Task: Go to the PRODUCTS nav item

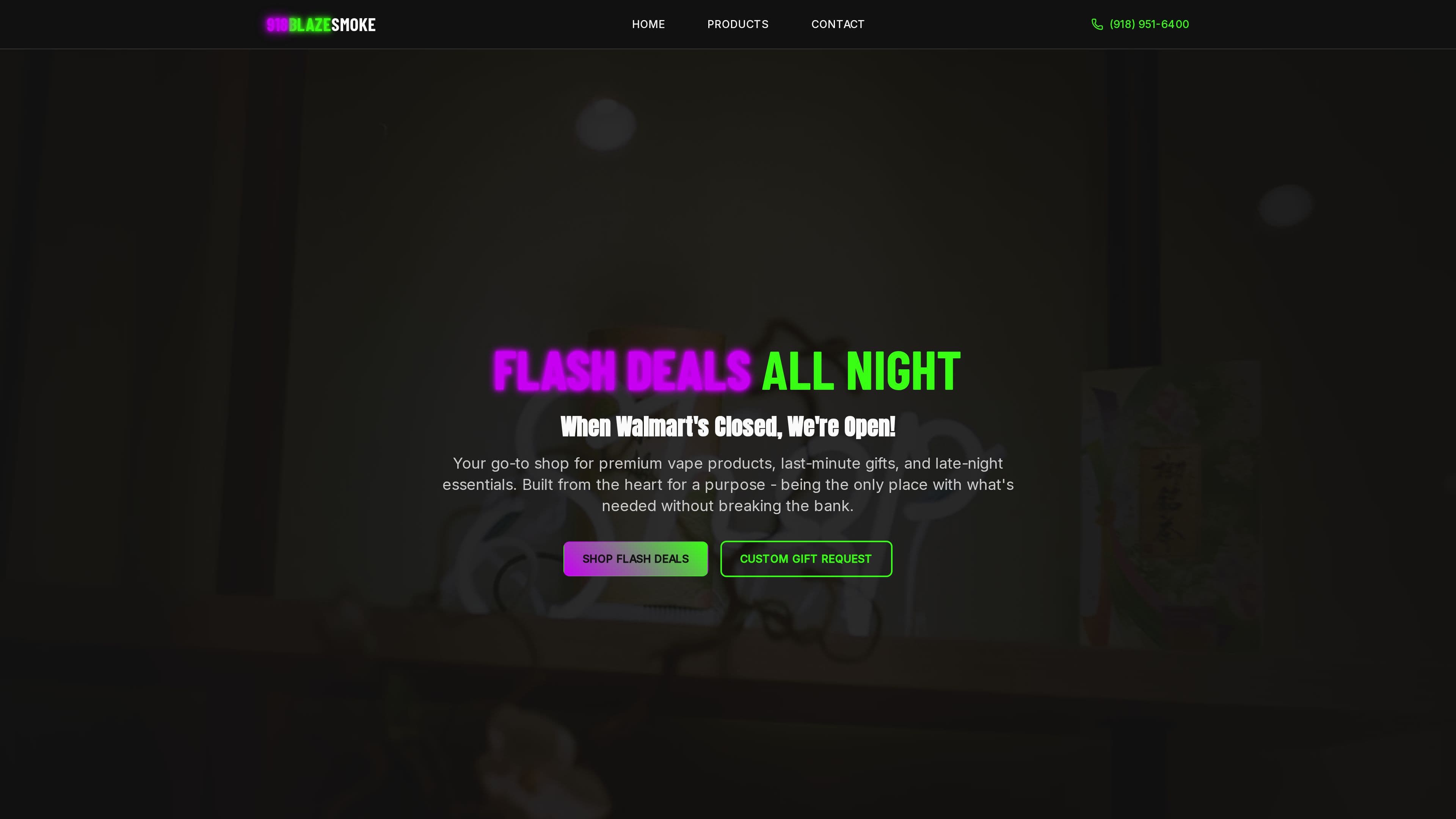Action: point(737,24)
